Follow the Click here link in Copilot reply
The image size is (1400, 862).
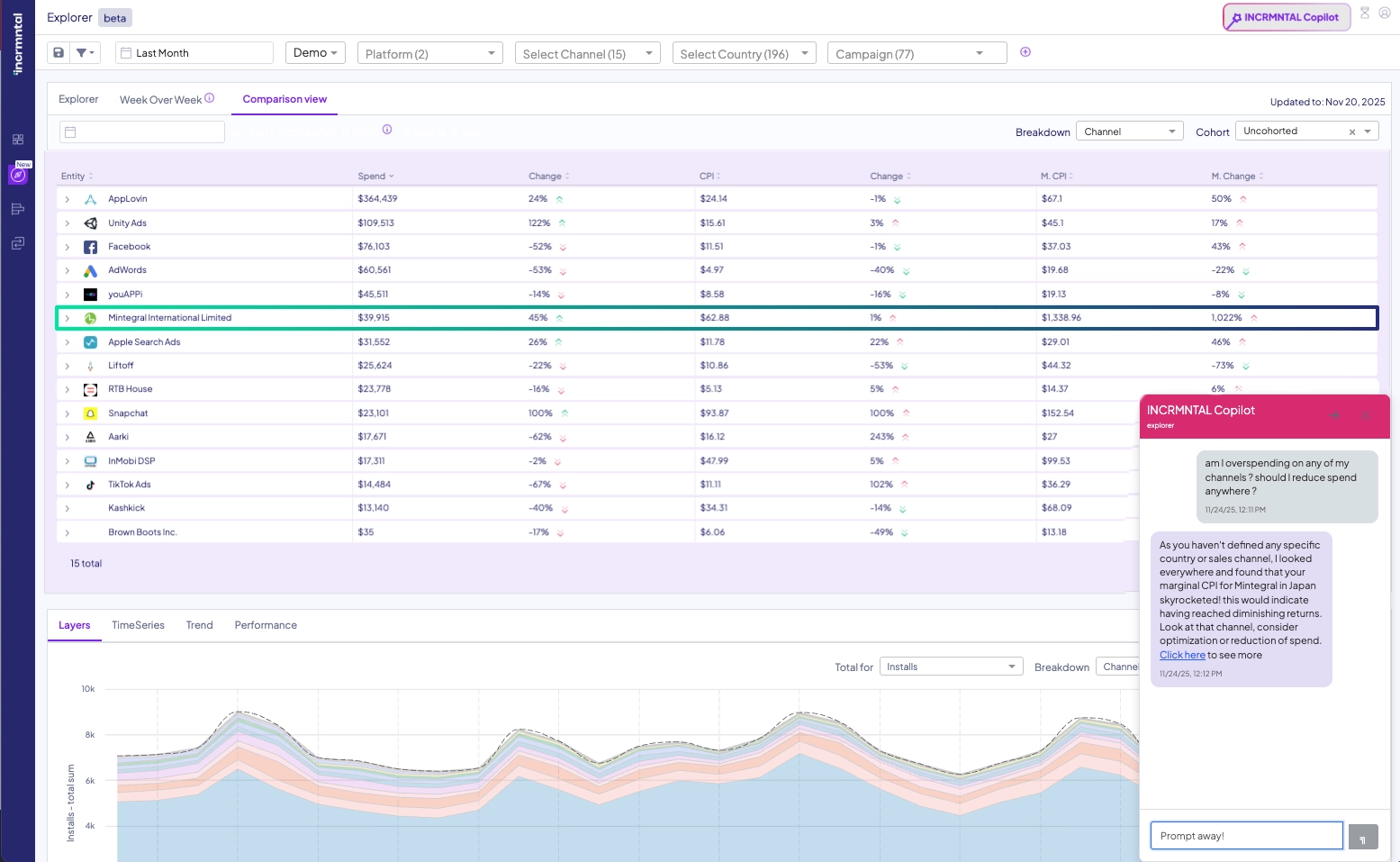[1182, 655]
